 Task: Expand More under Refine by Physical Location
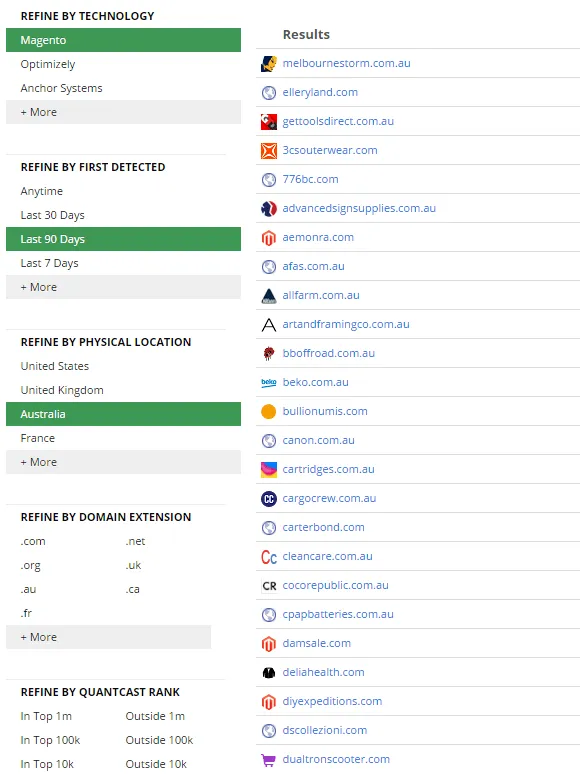tap(123, 462)
